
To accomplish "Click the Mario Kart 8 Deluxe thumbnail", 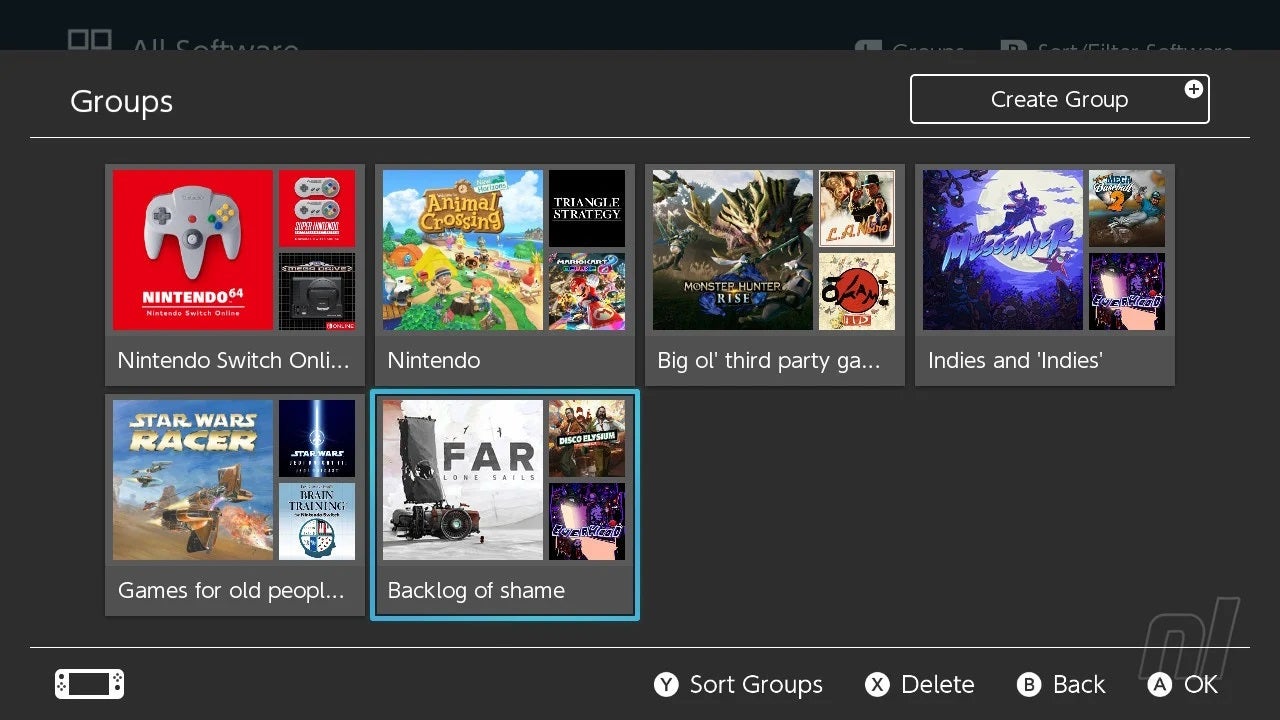I will click(587, 291).
